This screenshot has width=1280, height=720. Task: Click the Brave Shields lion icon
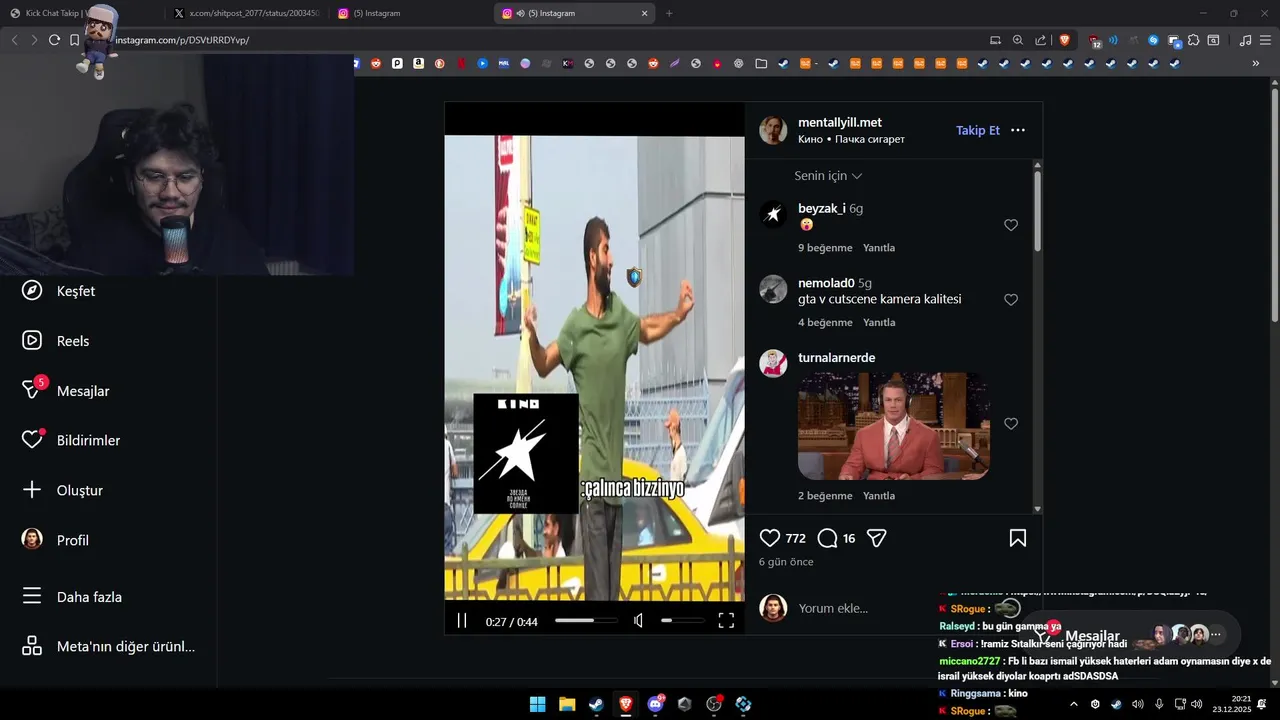[1065, 40]
